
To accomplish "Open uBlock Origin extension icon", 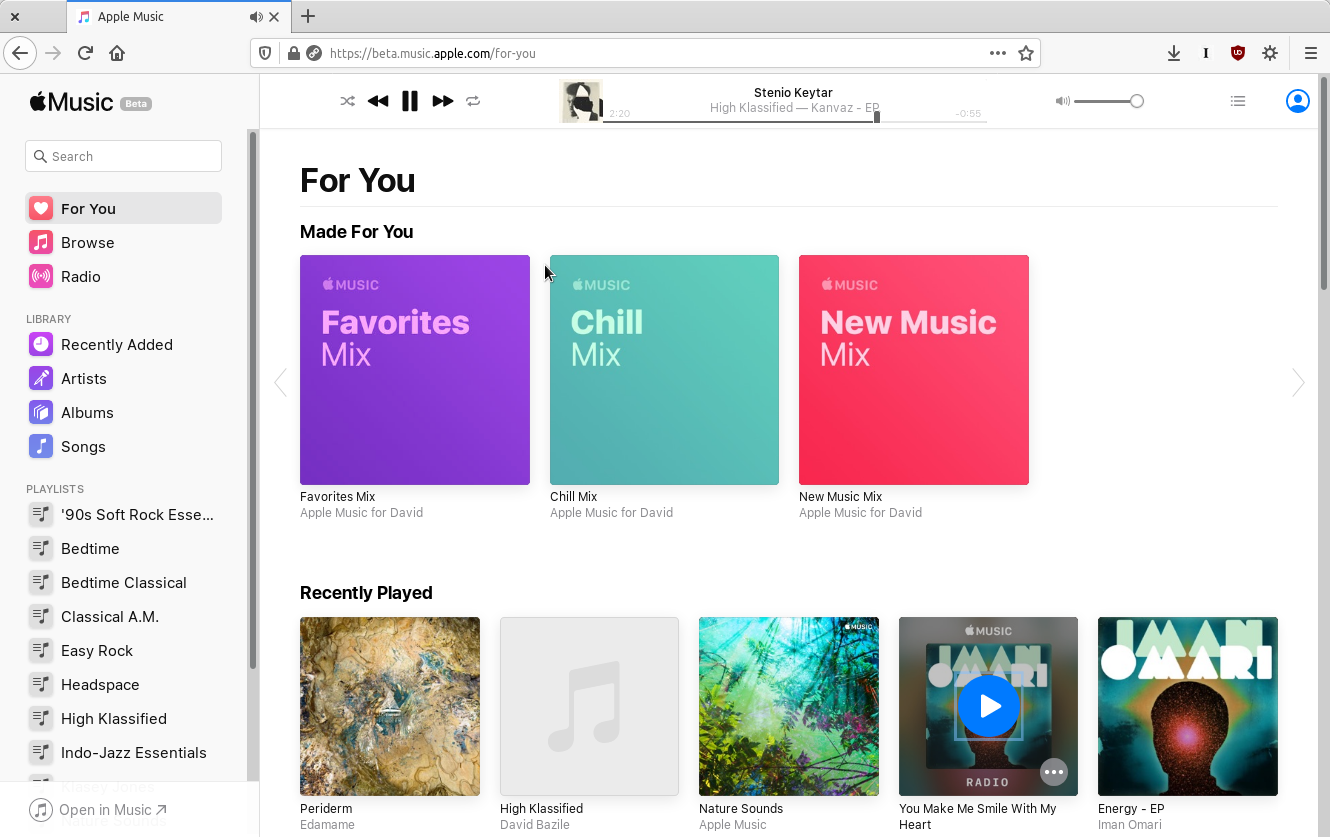I will pos(1238,53).
